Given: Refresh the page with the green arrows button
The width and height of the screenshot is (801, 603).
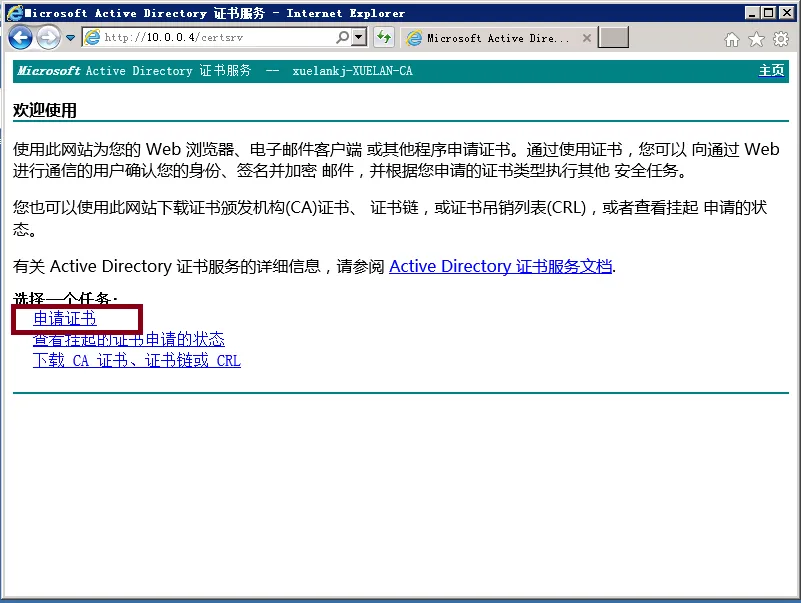Looking at the screenshot, I should (x=383, y=37).
